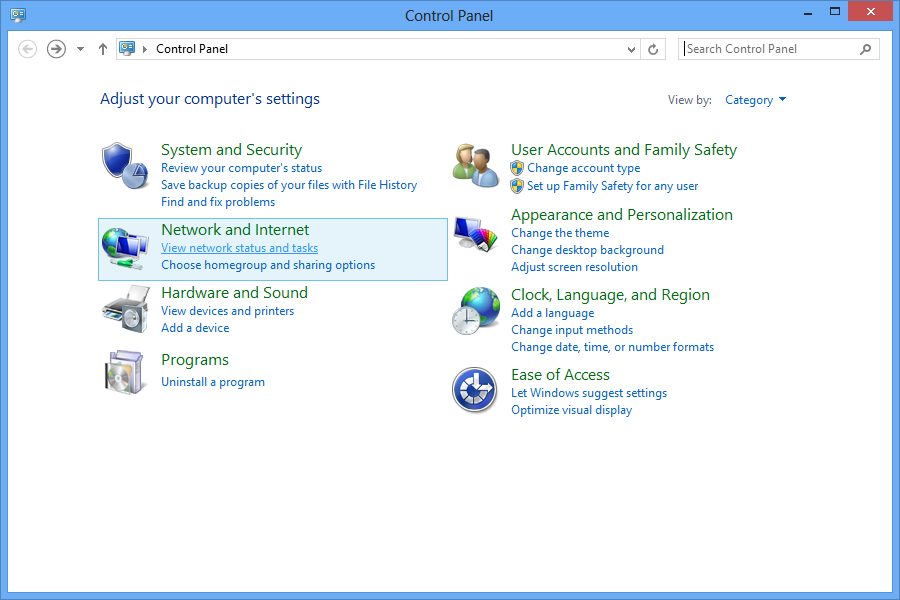
Task: Click Change input methods
Action: point(572,330)
